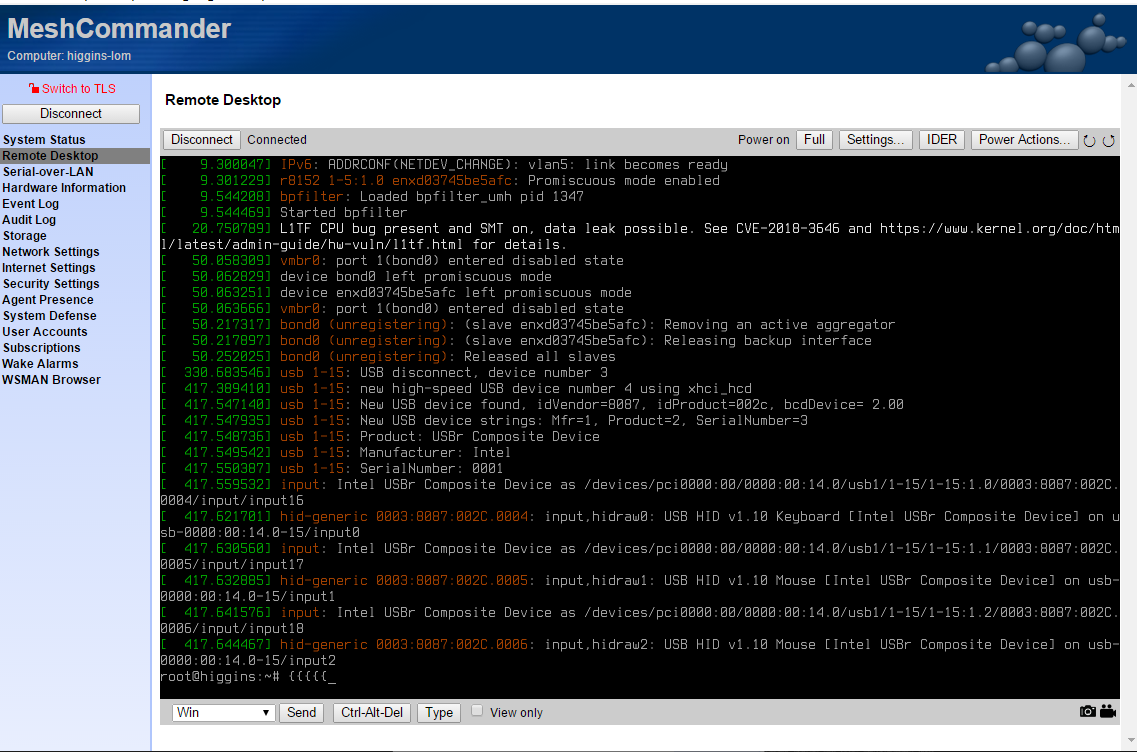1137x752 pixels.
Task: Send the selected key combination
Action: click(x=302, y=712)
